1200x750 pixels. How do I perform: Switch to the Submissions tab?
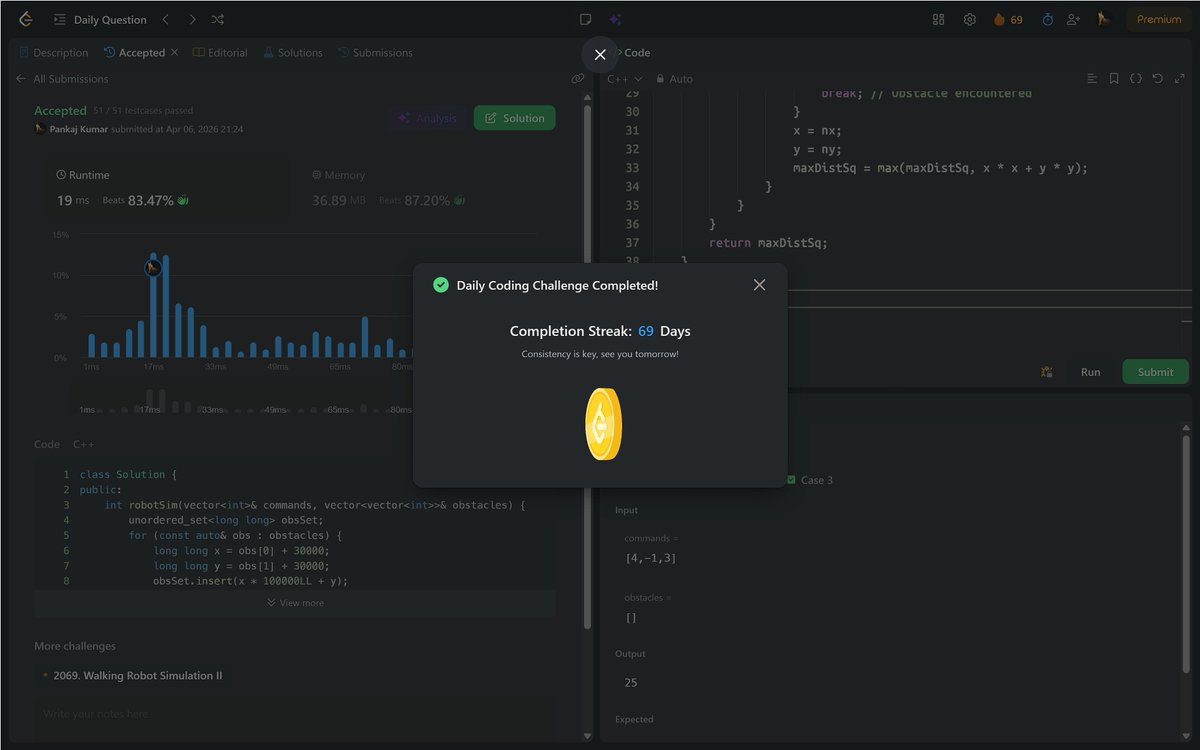[375, 53]
